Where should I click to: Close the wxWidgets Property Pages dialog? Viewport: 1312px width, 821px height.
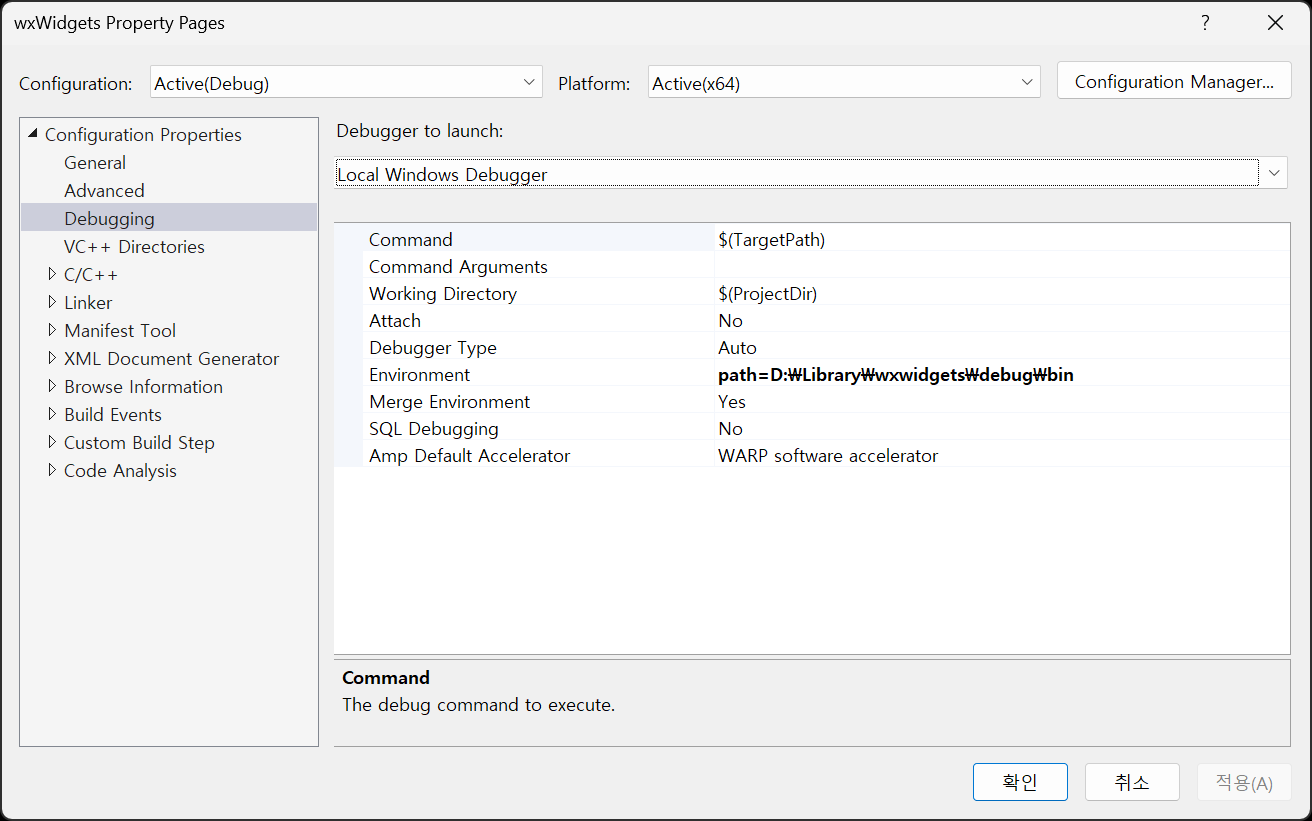click(1275, 23)
